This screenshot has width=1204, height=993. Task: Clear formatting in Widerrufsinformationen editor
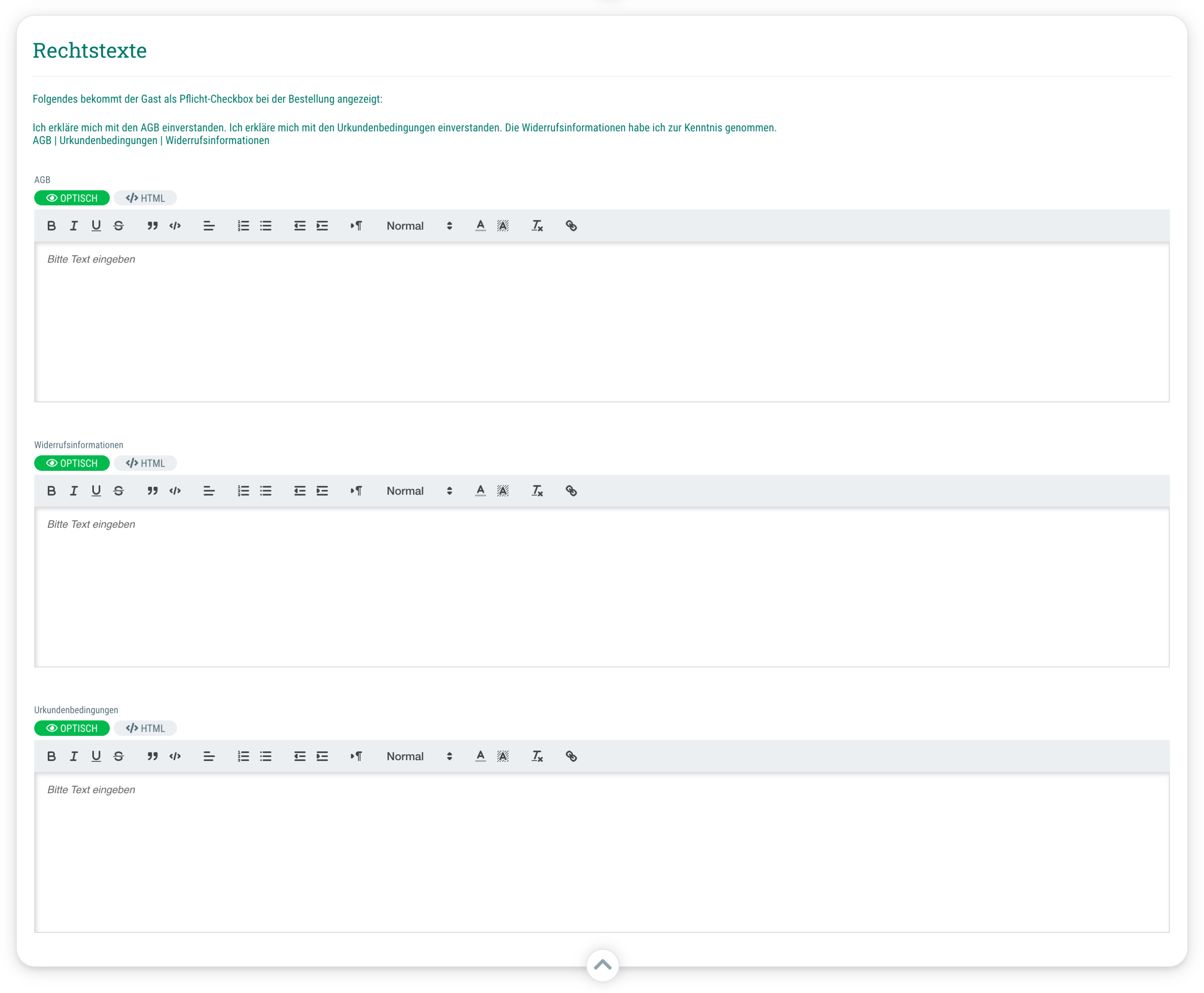537,491
